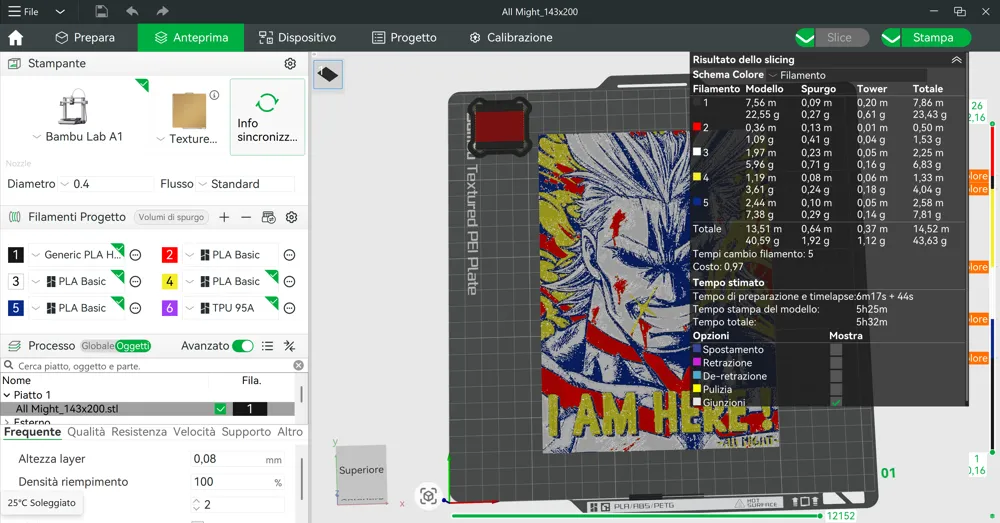Open the File menu
Image resolution: width=1000 pixels, height=523 pixels.
coord(23,11)
